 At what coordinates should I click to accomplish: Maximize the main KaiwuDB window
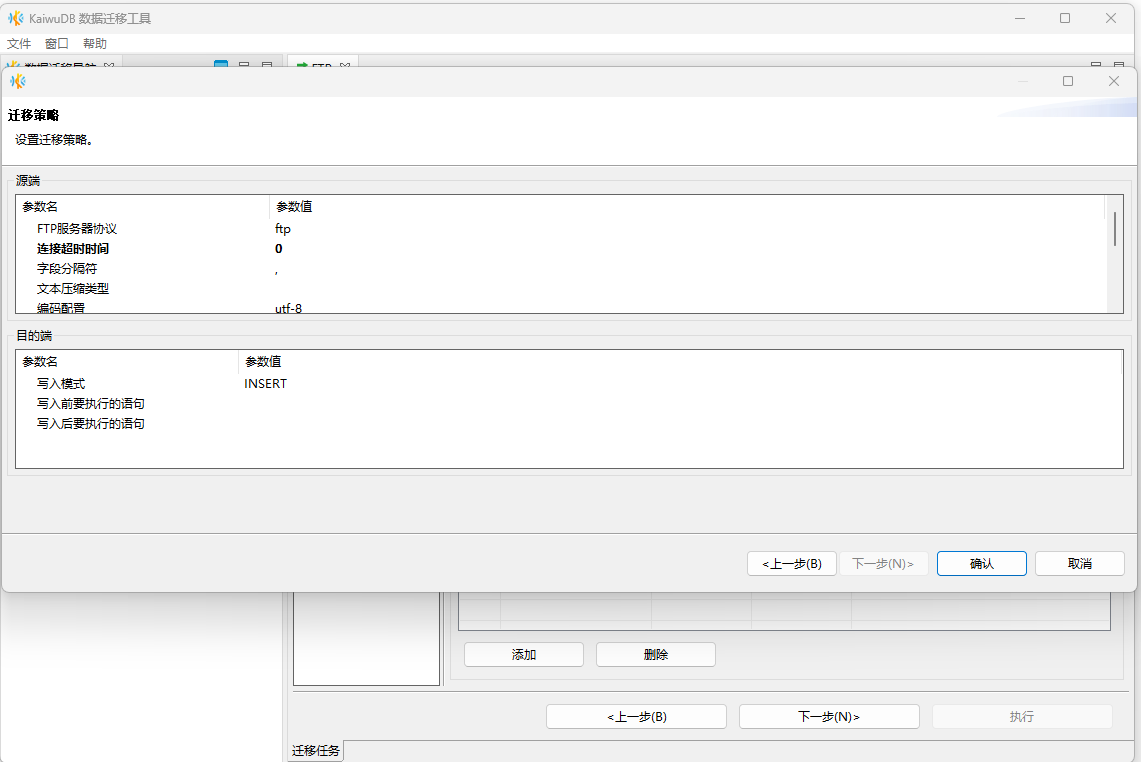click(x=1065, y=18)
